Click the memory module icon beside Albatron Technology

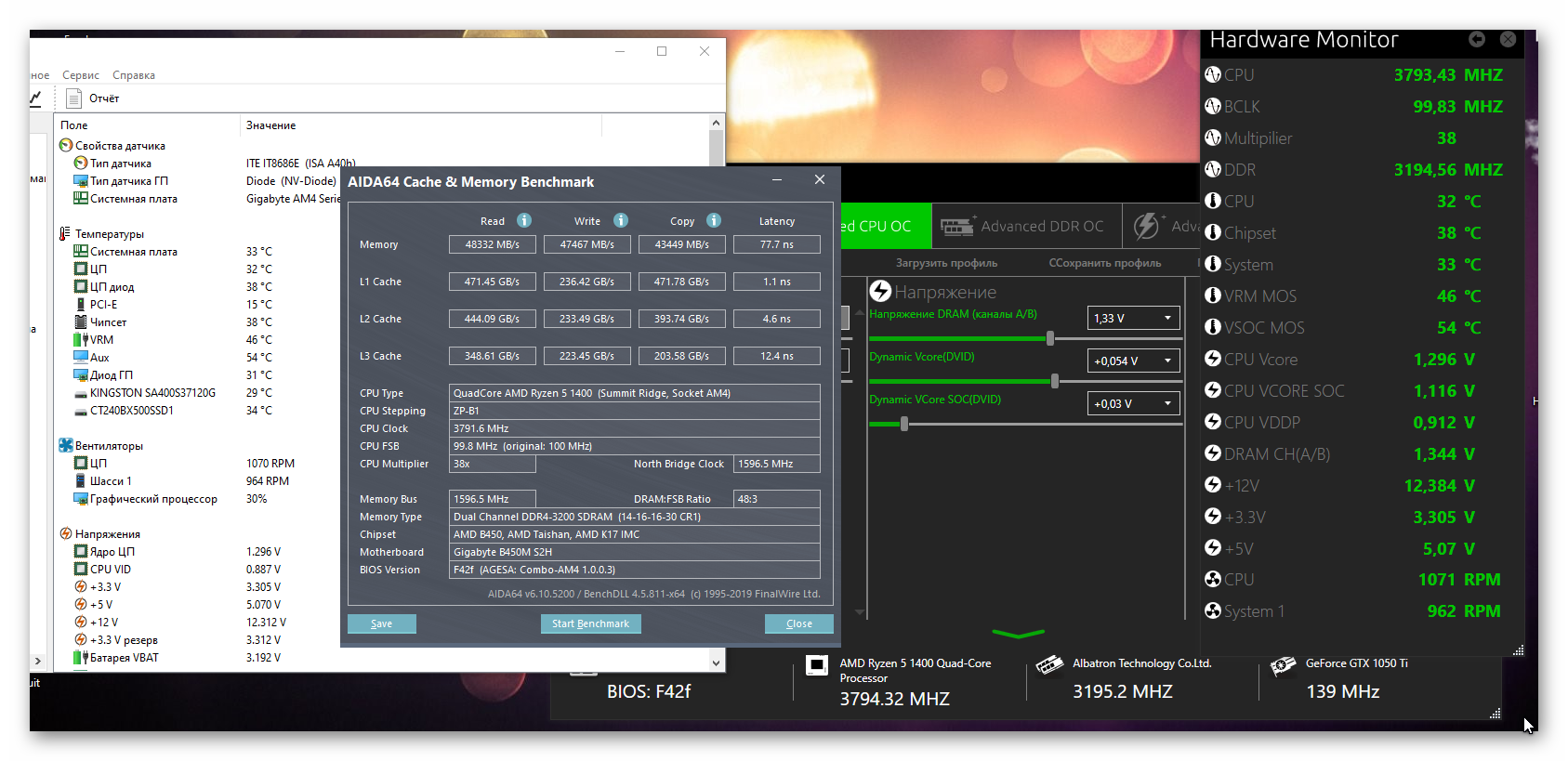pos(1050,665)
